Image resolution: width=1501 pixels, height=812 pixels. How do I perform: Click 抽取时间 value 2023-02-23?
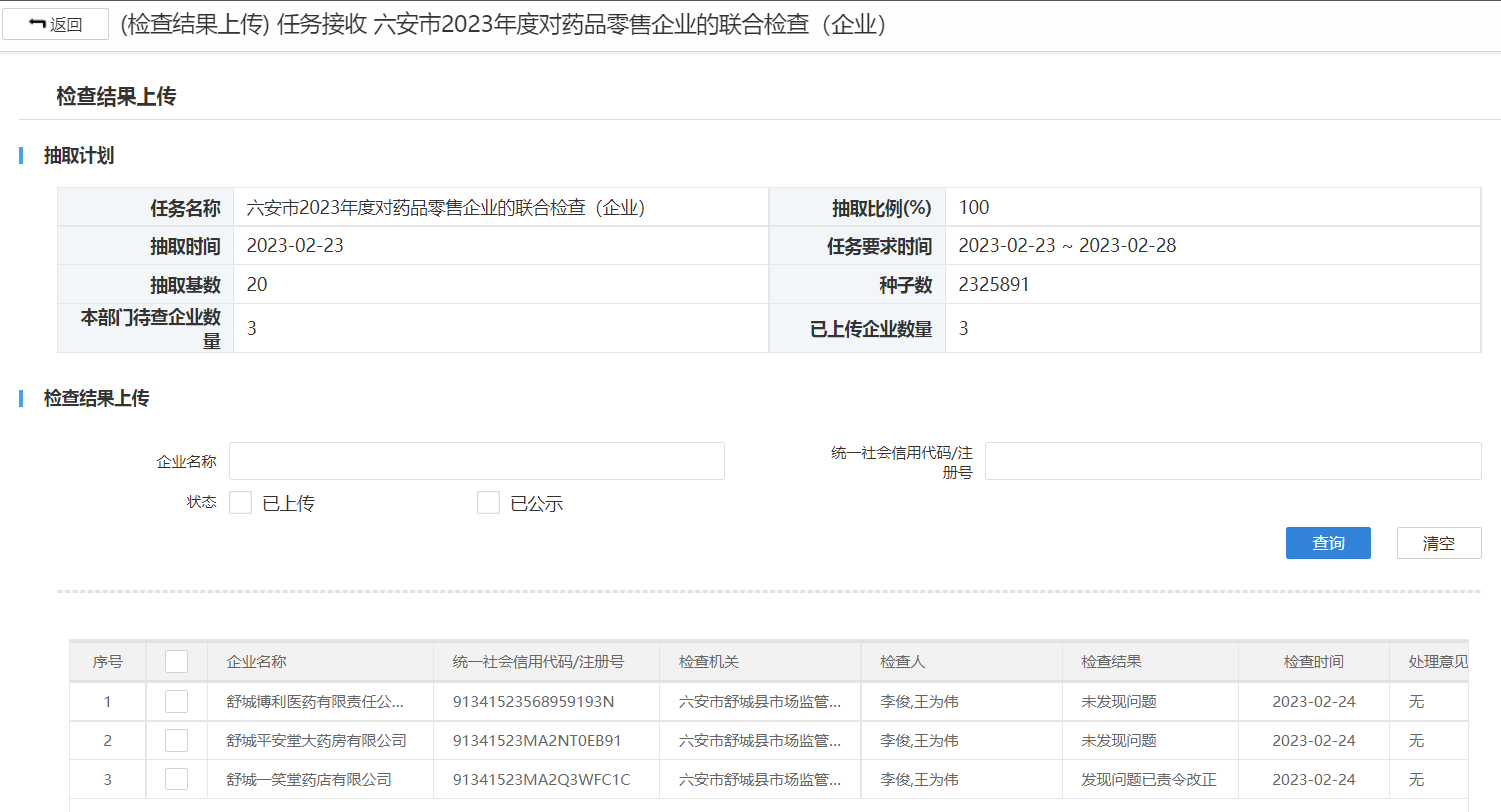click(x=295, y=245)
